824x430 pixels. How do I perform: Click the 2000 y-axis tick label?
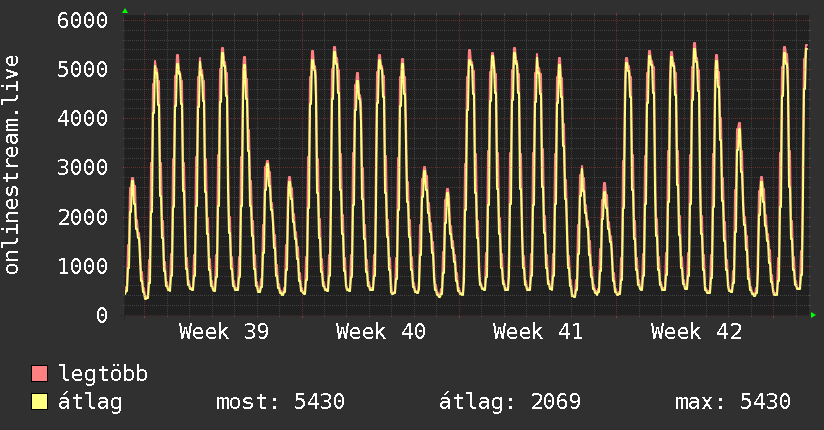coord(83,217)
